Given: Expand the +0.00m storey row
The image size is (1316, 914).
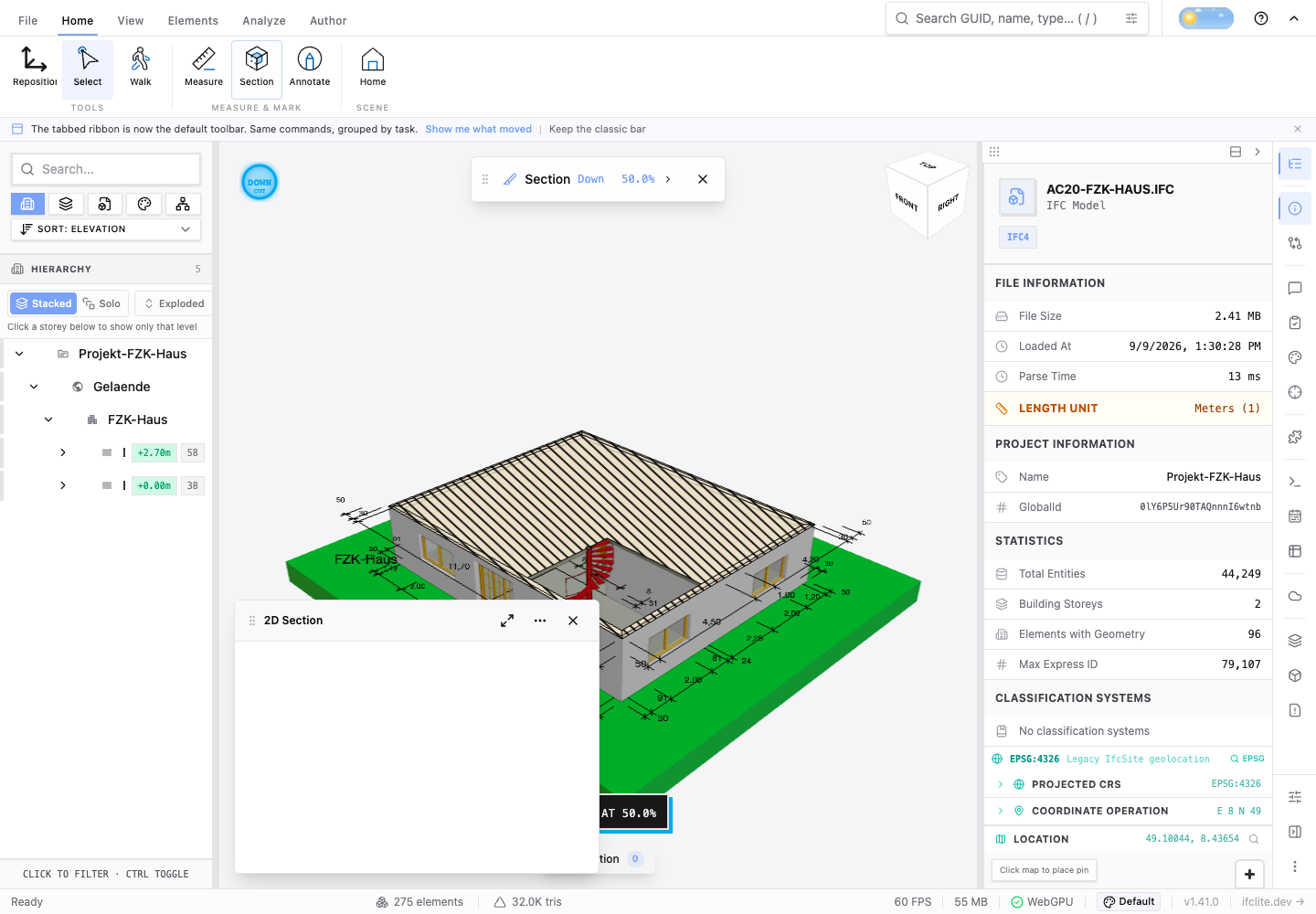Looking at the screenshot, I should click(63, 485).
